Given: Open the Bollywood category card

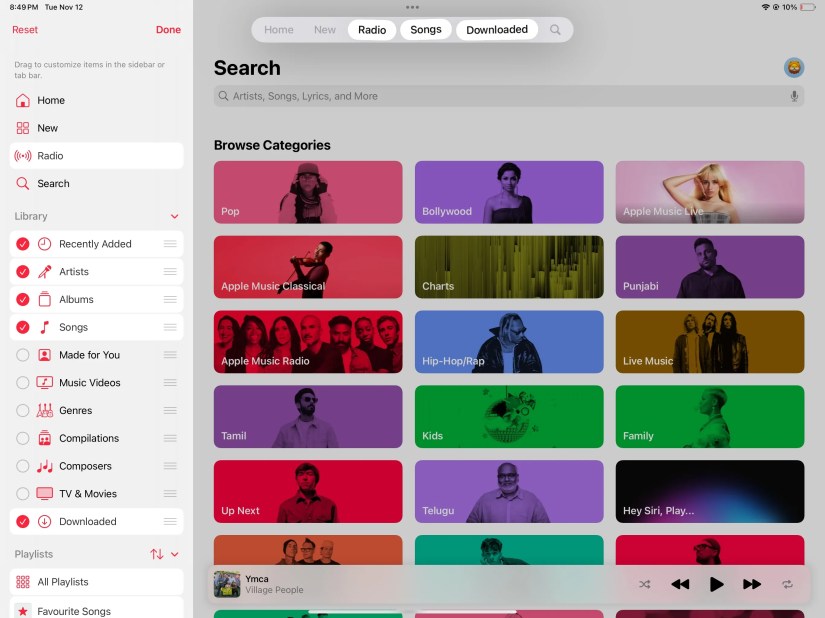Looking at the screenshot, I should click(x=509, y=192).
